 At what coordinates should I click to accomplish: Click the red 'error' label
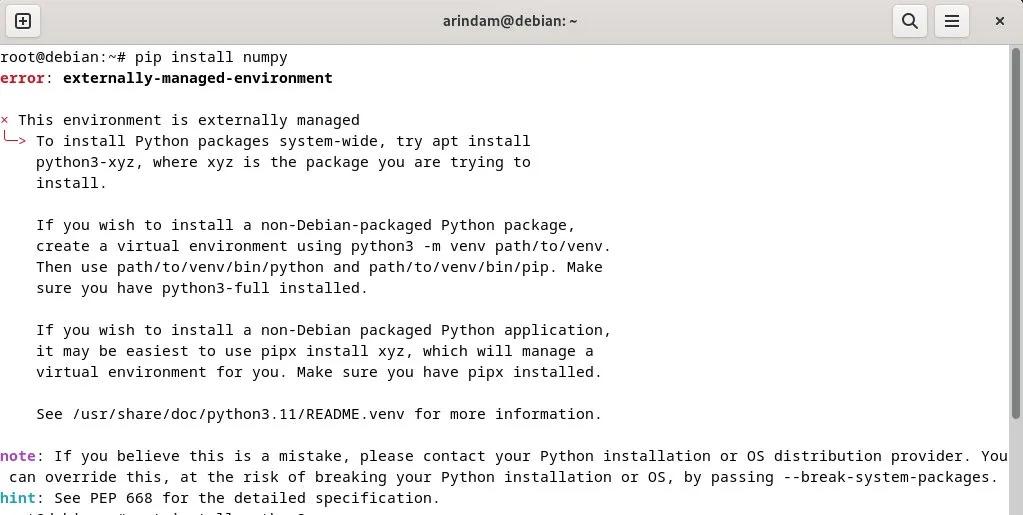[22, 78]
